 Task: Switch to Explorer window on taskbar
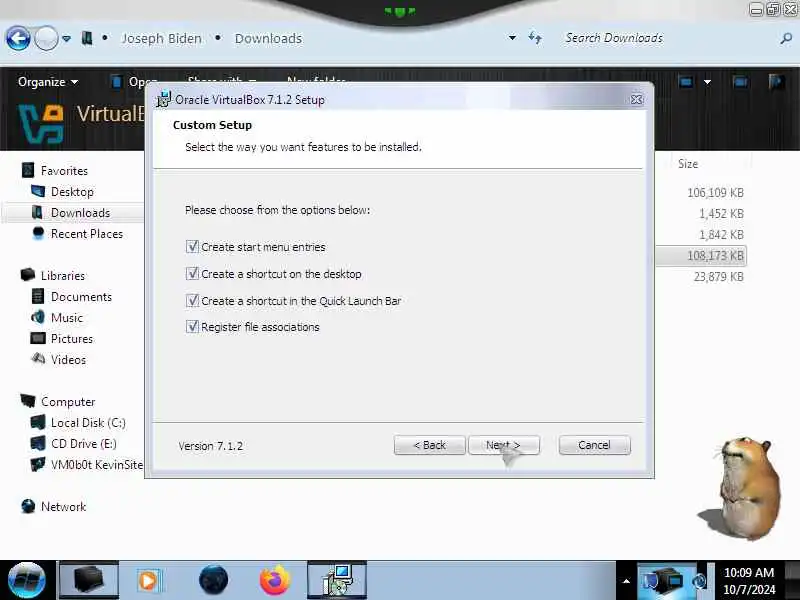click(x=89, y=580)
